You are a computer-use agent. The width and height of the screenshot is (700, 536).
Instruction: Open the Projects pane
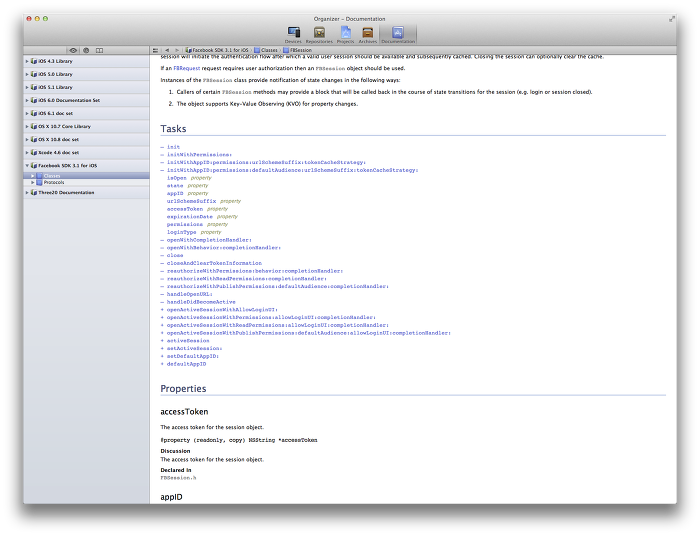(346, 34)
